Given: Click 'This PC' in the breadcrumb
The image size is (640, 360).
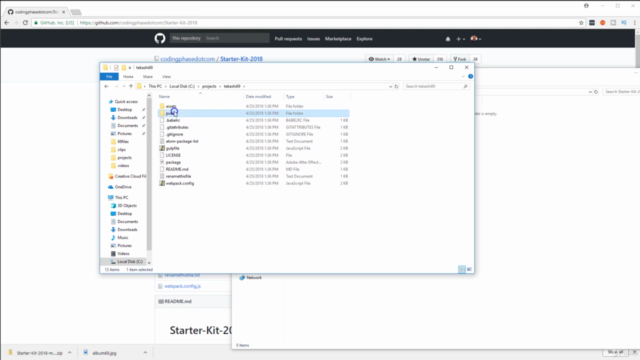Looking at the screenshot, I should coord(155,87).
